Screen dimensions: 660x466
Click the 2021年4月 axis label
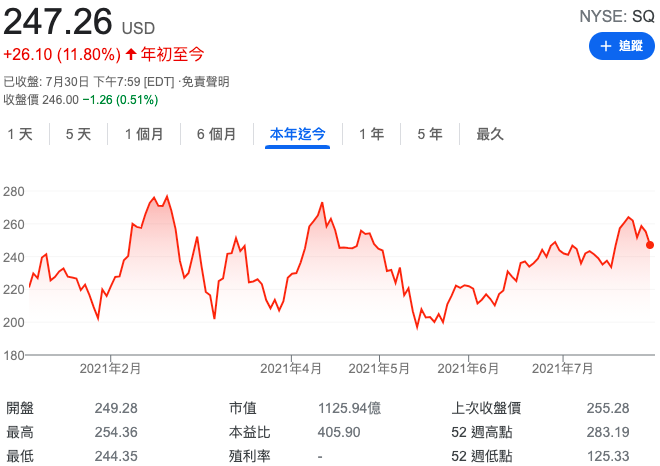(x=291, y=369)
